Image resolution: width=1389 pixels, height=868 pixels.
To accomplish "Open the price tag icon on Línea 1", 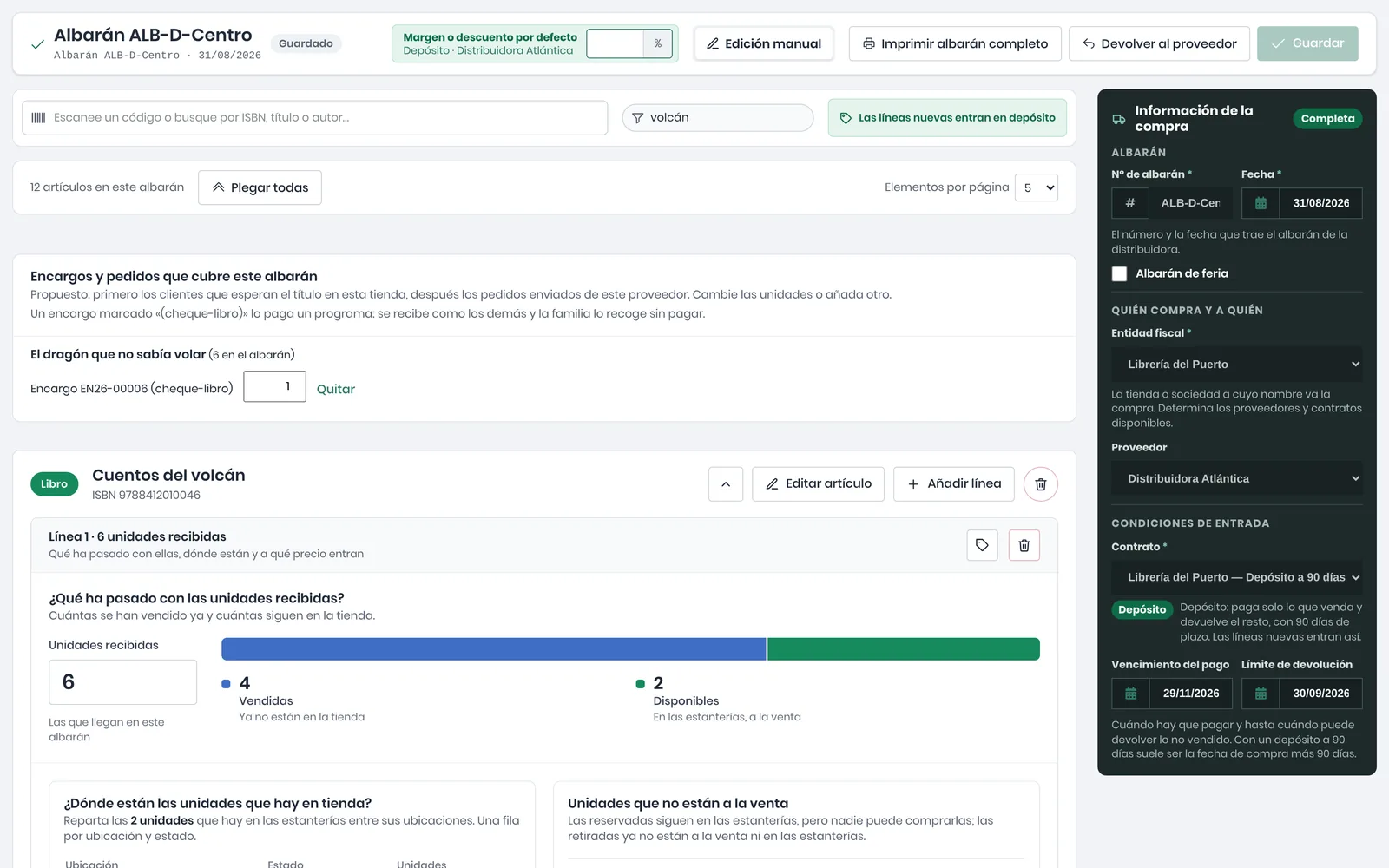I will coord(982,545).
